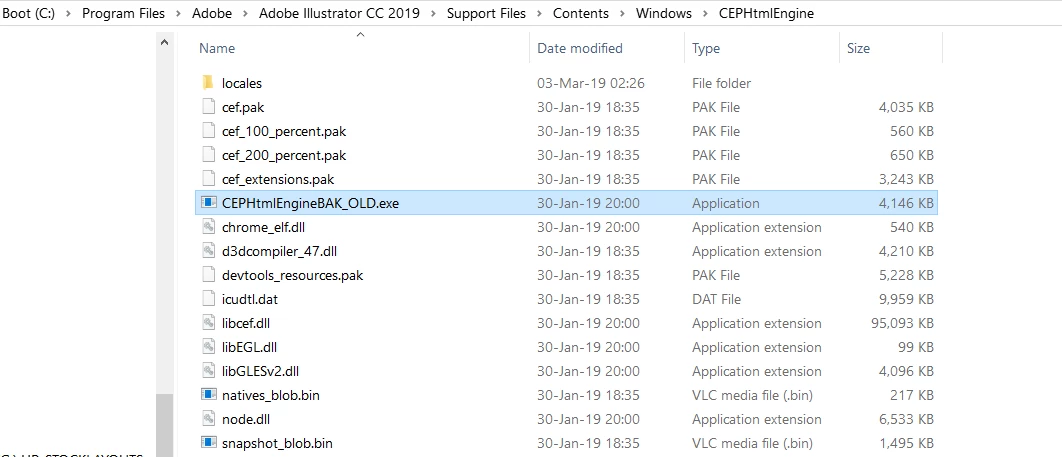1062x457 pixels.
Task: Expand chevron after Windows breadcrumb
Action: click(706, 14)
